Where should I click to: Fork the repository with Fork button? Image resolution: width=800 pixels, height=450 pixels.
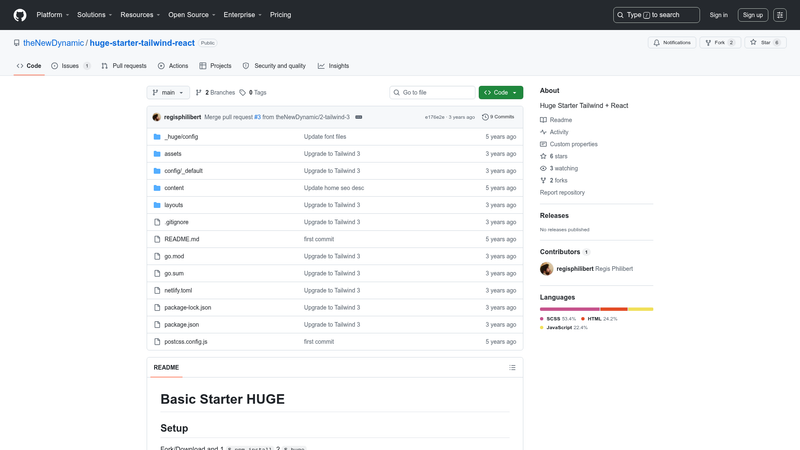720,43
